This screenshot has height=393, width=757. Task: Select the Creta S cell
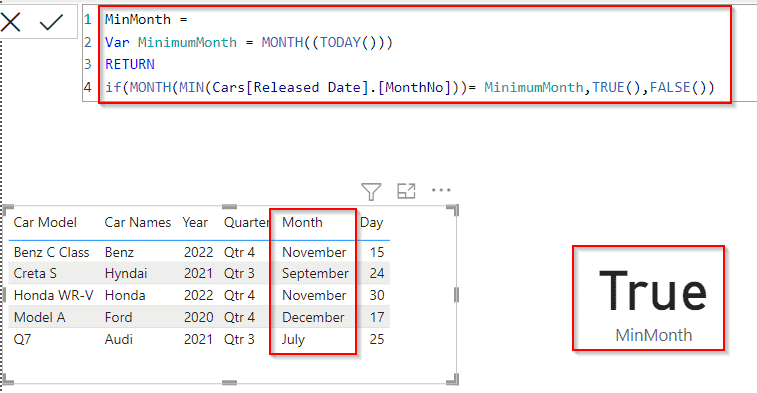point(35,273)
